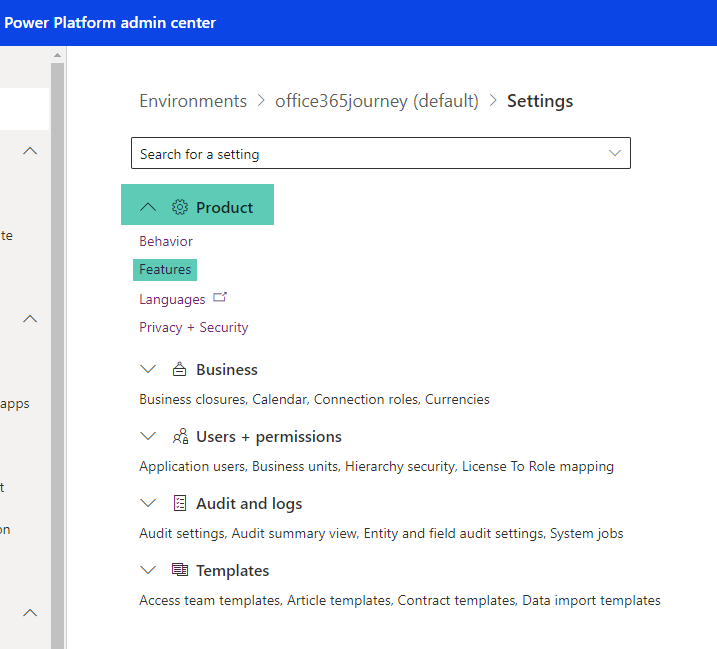Click the sidebar vertical scrollbar track
Image resolution: width=717 pixels, height=649 pixels.
pos(57,355)
